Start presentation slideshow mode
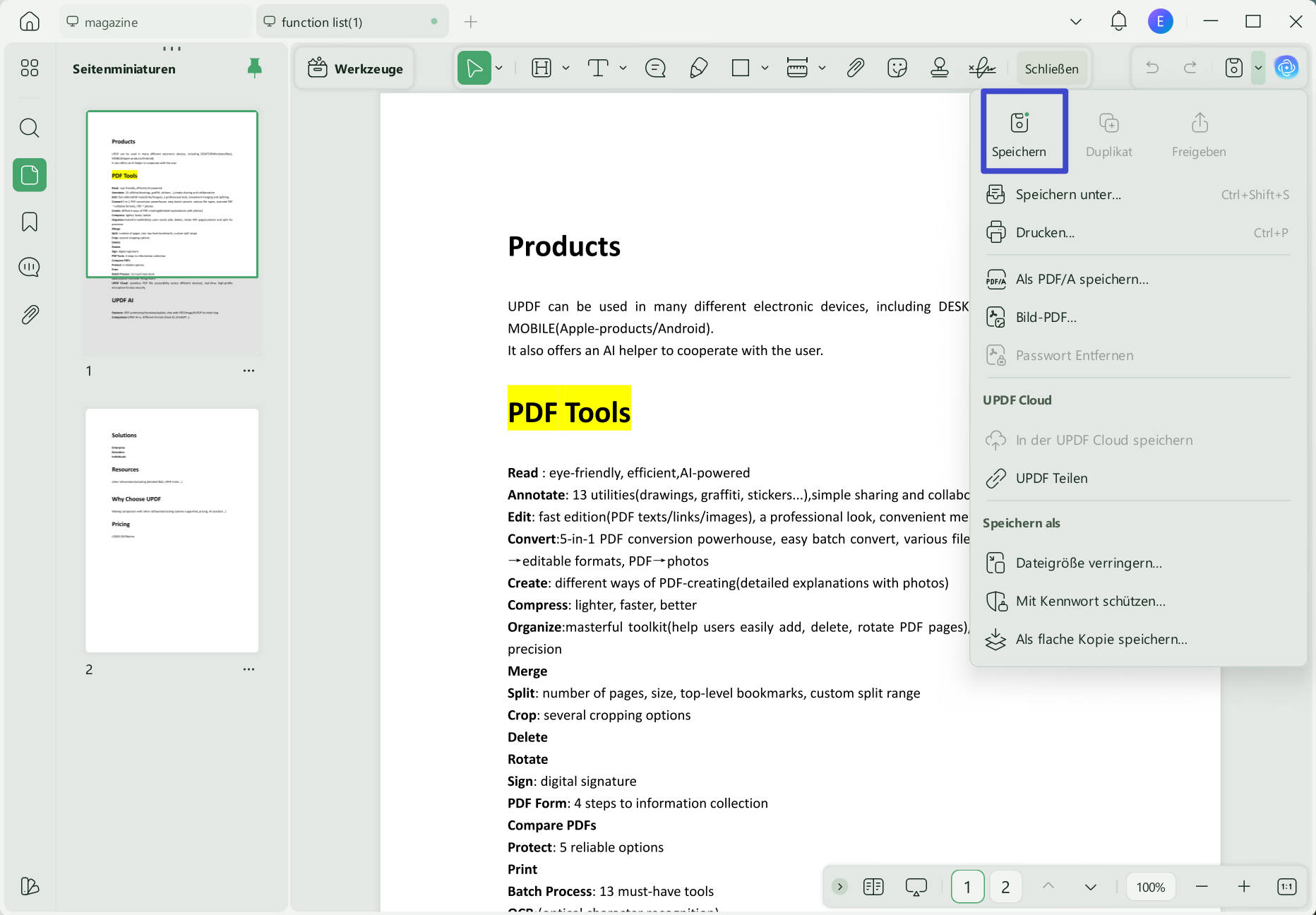Image resolution: width=1316 pixels, height=915 pixels. point(916,887)
